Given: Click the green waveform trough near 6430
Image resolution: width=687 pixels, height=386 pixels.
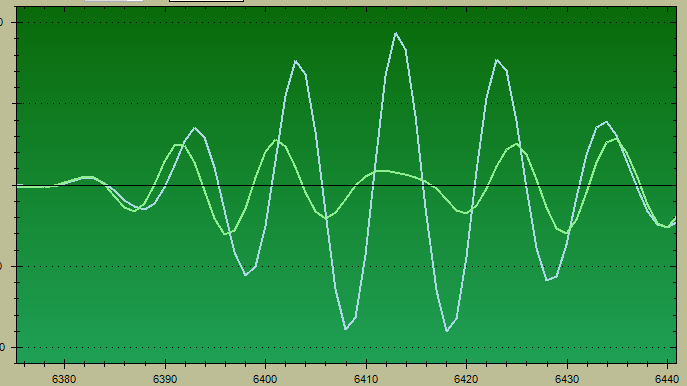Looking at the screenshot, I should [567, 233].
